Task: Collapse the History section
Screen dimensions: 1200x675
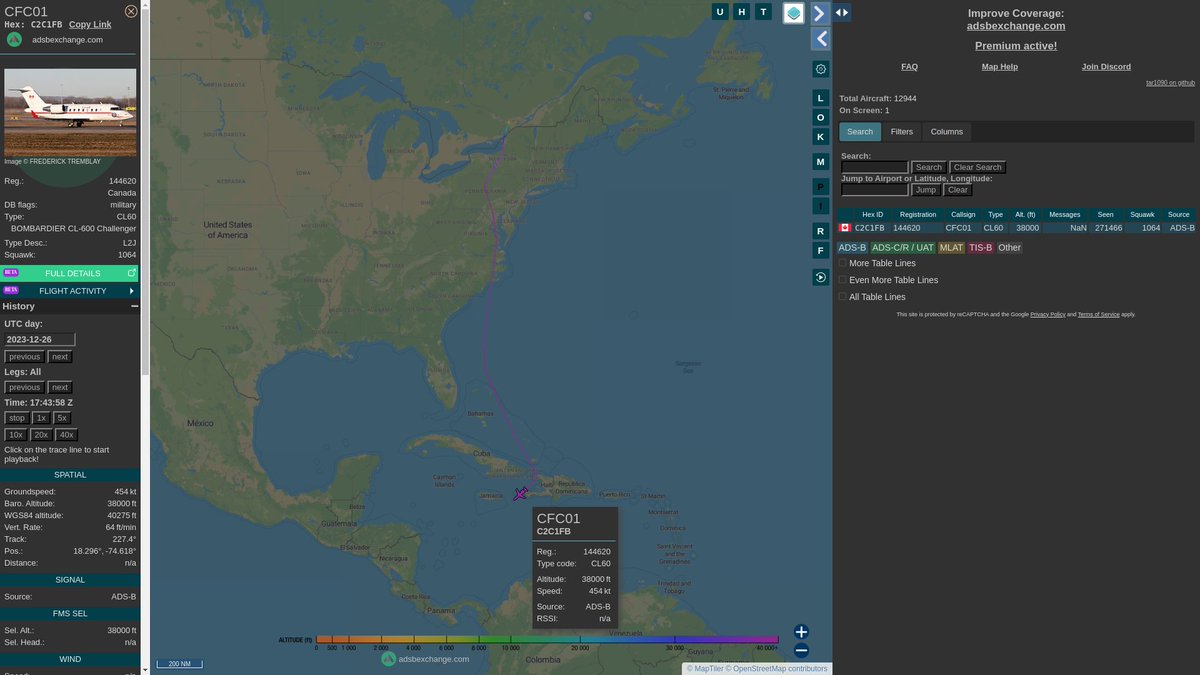Action: [x=134, y=306]
